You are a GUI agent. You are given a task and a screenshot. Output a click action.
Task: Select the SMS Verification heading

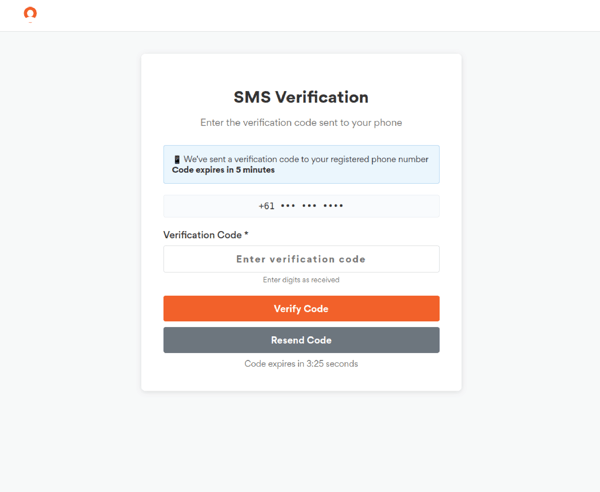[x=301, y=97]
